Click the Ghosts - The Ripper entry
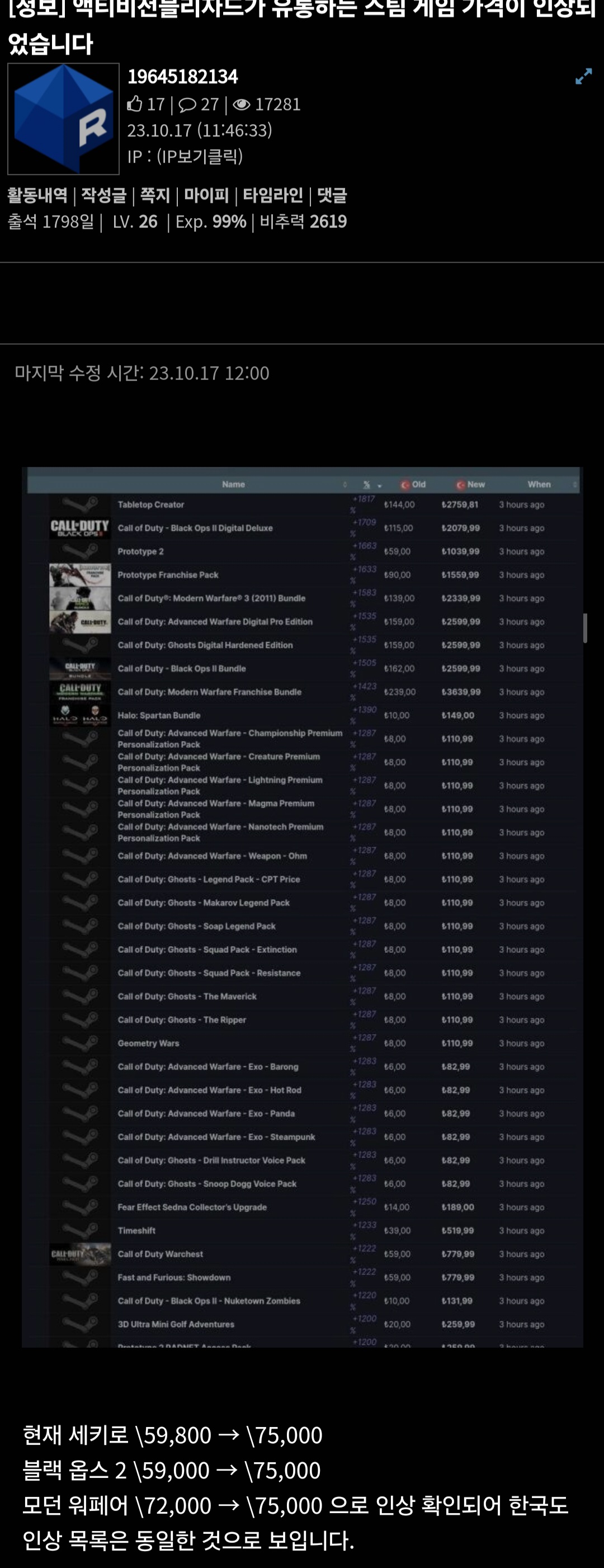 click(182, 1019)
